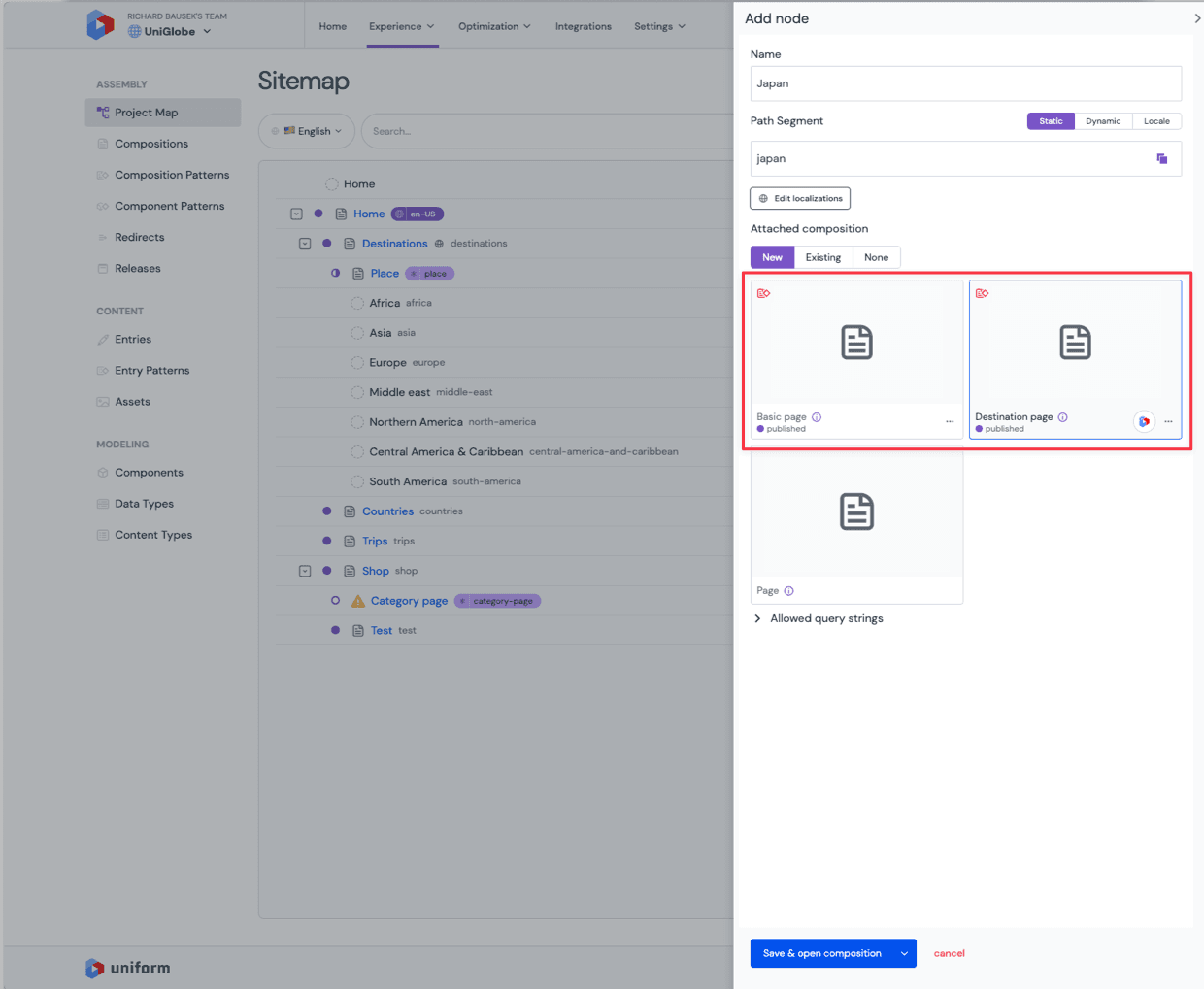Open the Destination page card's three-dot menu
The height and width of the screenshot is (989, 1204).
pyautogui.click(x=1168, y=421)
